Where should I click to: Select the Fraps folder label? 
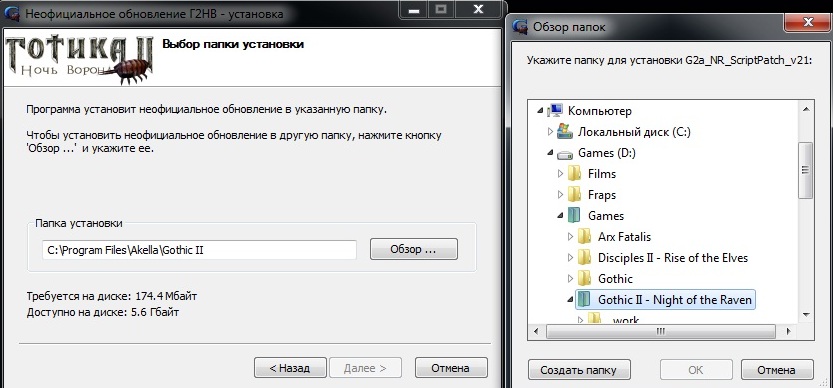pos(602,195)
